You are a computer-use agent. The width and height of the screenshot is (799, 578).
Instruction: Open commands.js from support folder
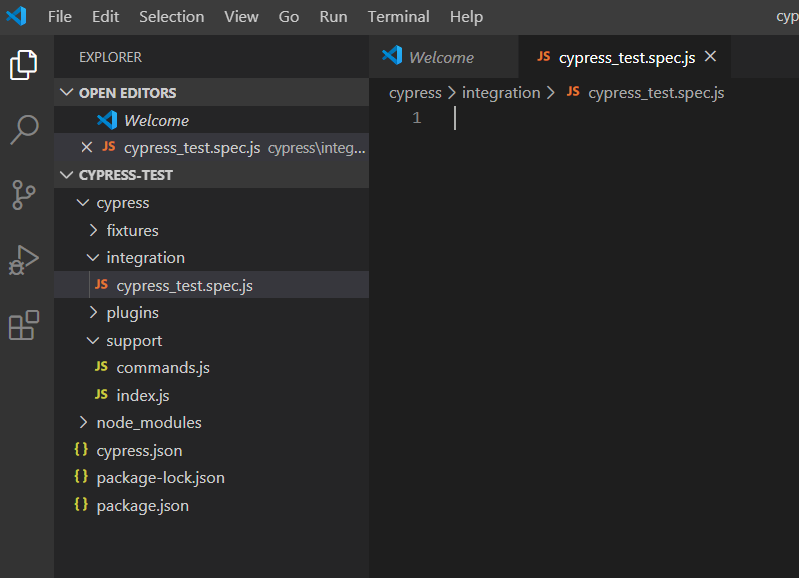(211, 367)
